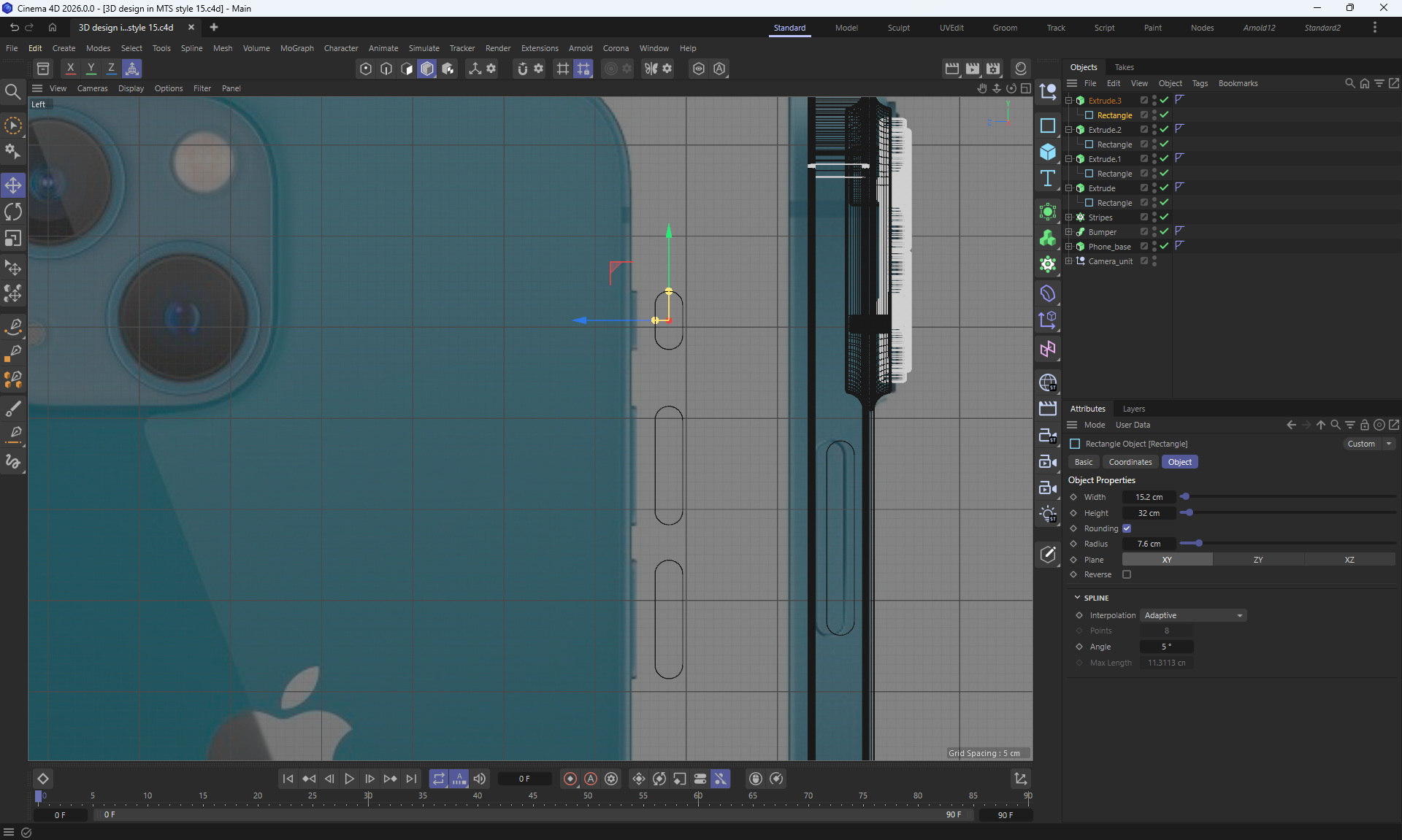Toggle the X axis lock icon
The height and width of the screenshot is (840, 1402).
[70, 69]
